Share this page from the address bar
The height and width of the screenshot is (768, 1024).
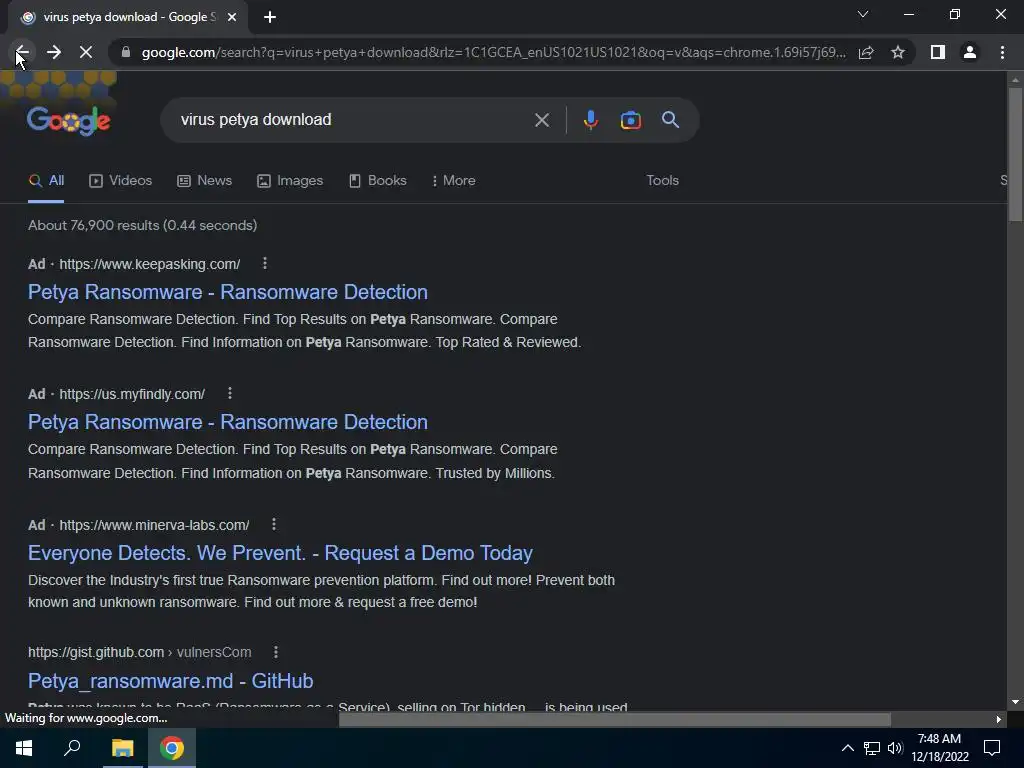(x=866, y=52)
